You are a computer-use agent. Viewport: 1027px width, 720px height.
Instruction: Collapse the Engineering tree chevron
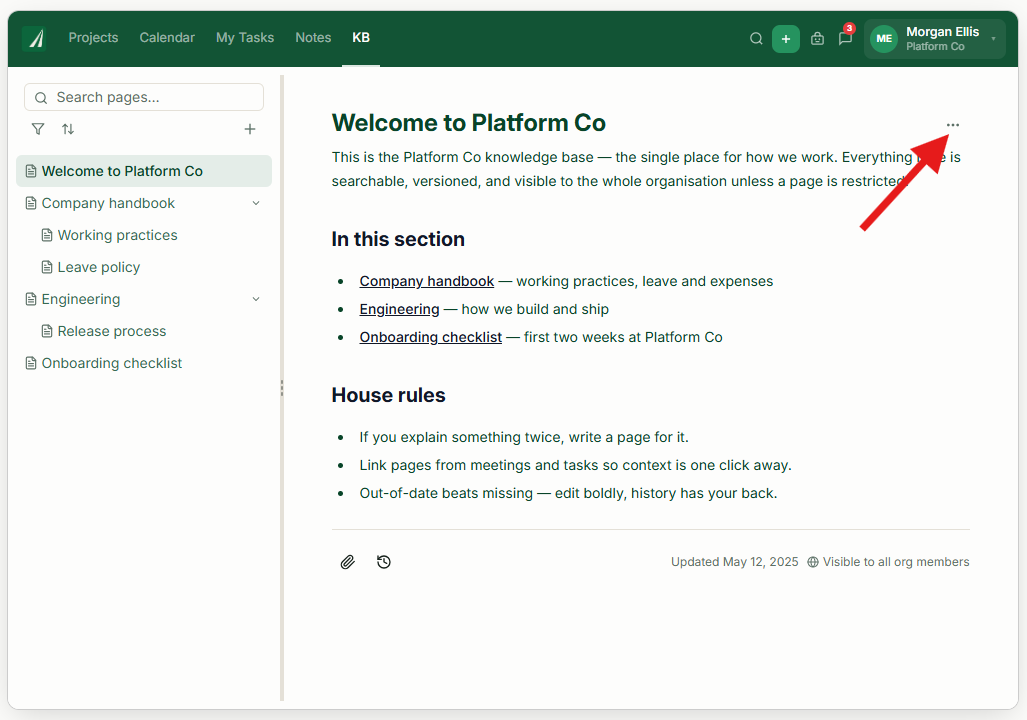(256, 299)
